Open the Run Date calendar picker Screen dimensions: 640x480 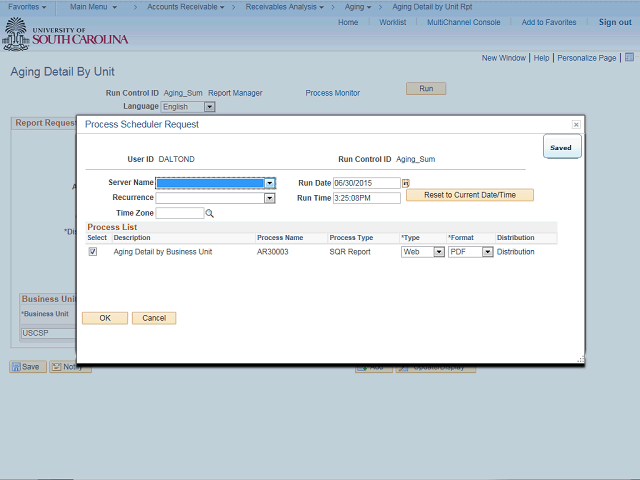point(406,183)
